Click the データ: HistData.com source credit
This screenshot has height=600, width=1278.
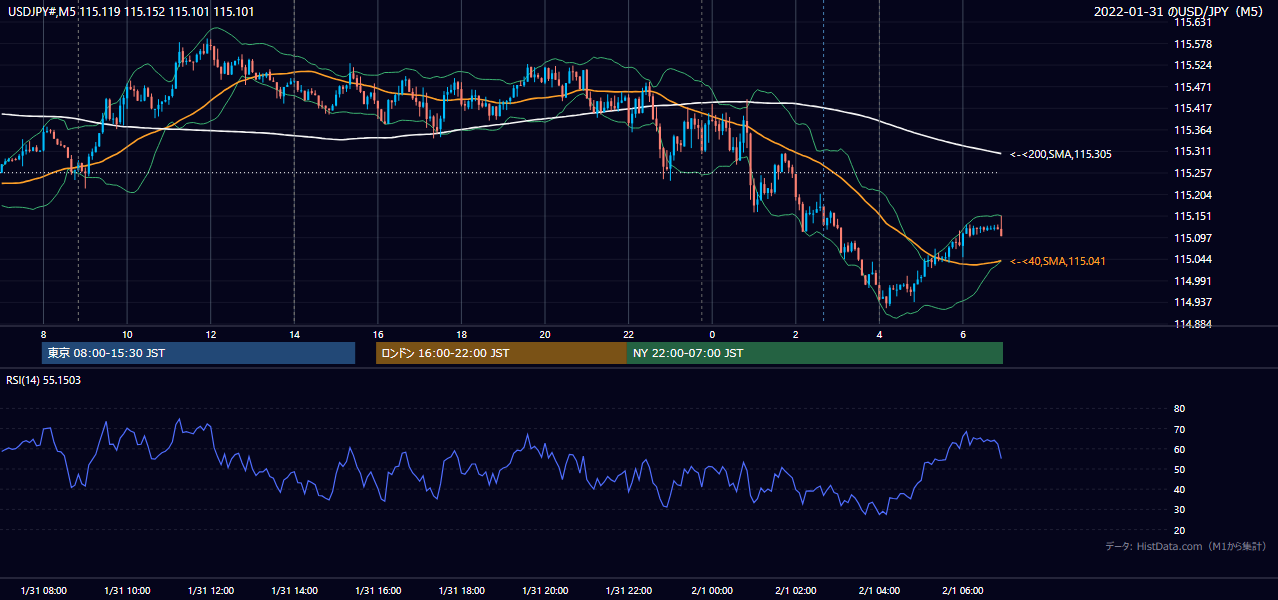(x=1186, y=546)
